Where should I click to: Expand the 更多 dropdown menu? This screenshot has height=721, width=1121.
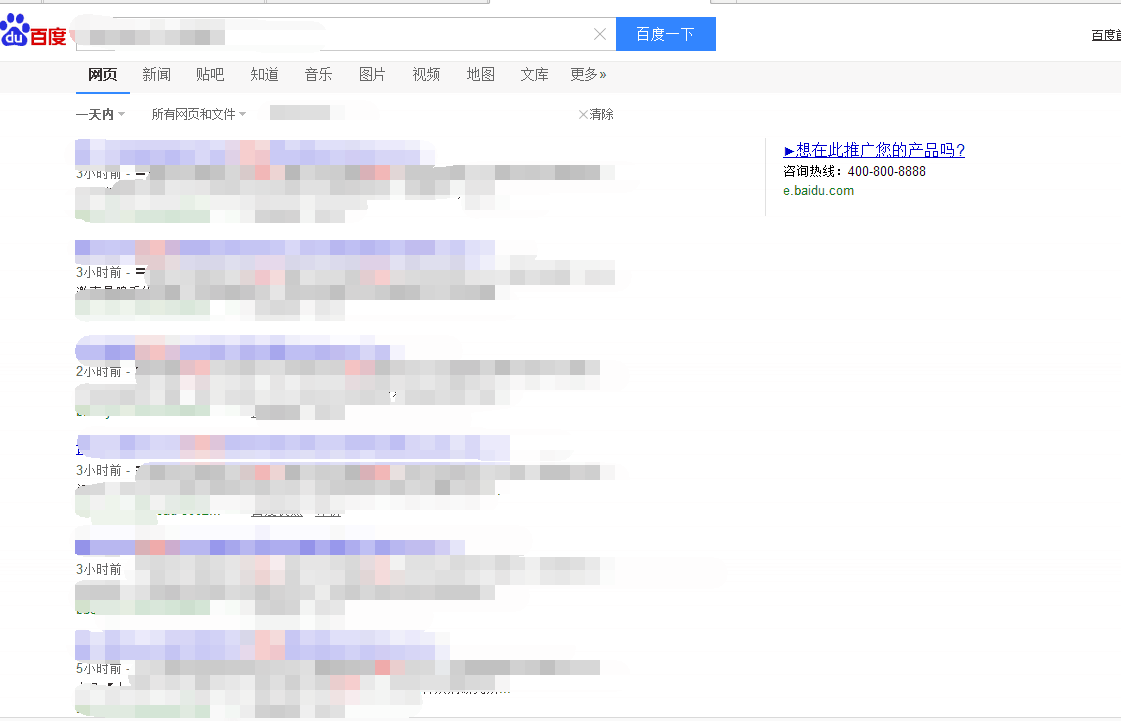pyautogui.click(x=588, y=74)
